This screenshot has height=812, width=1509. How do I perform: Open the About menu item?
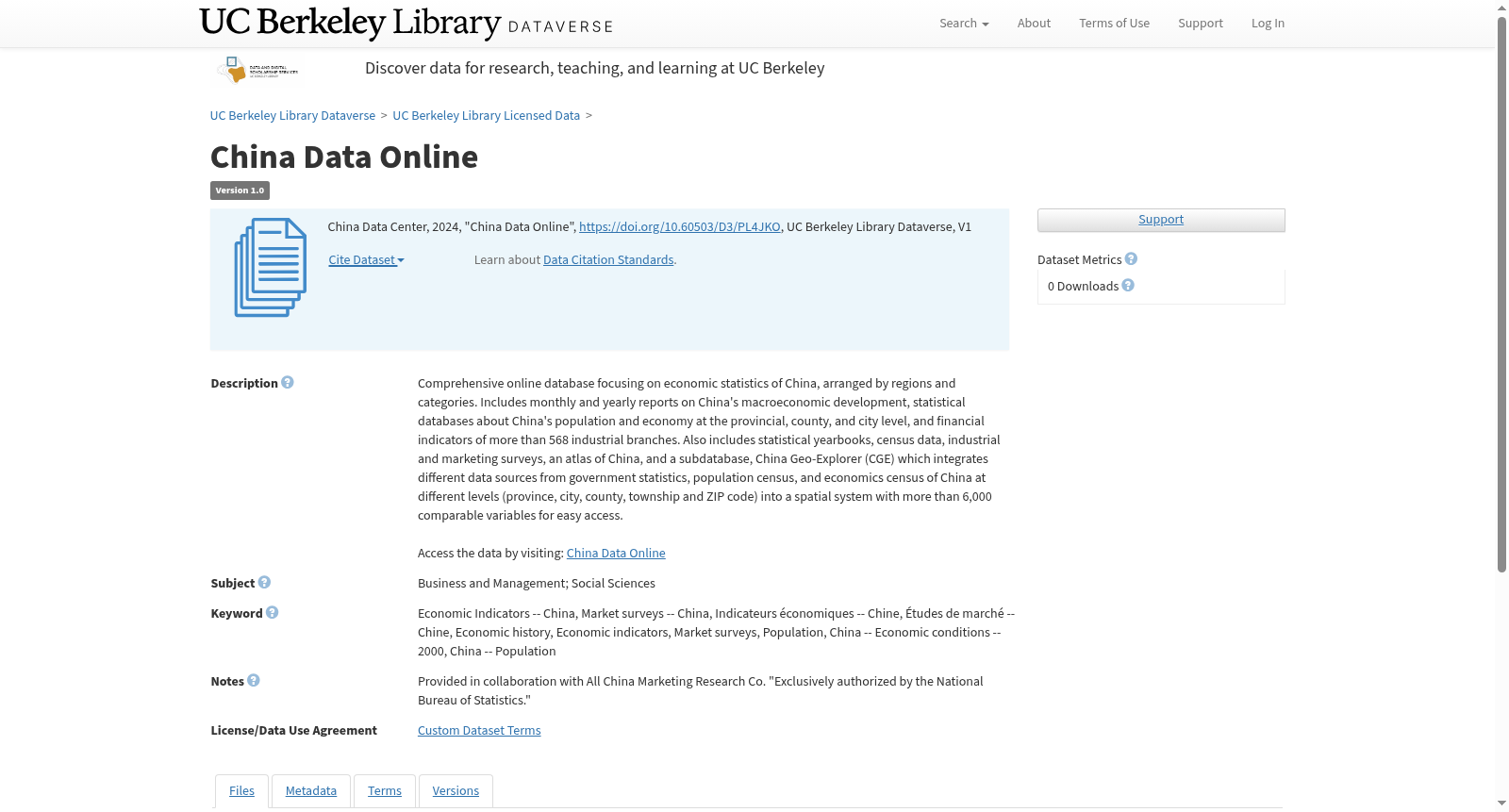[x=1034, y=24]
